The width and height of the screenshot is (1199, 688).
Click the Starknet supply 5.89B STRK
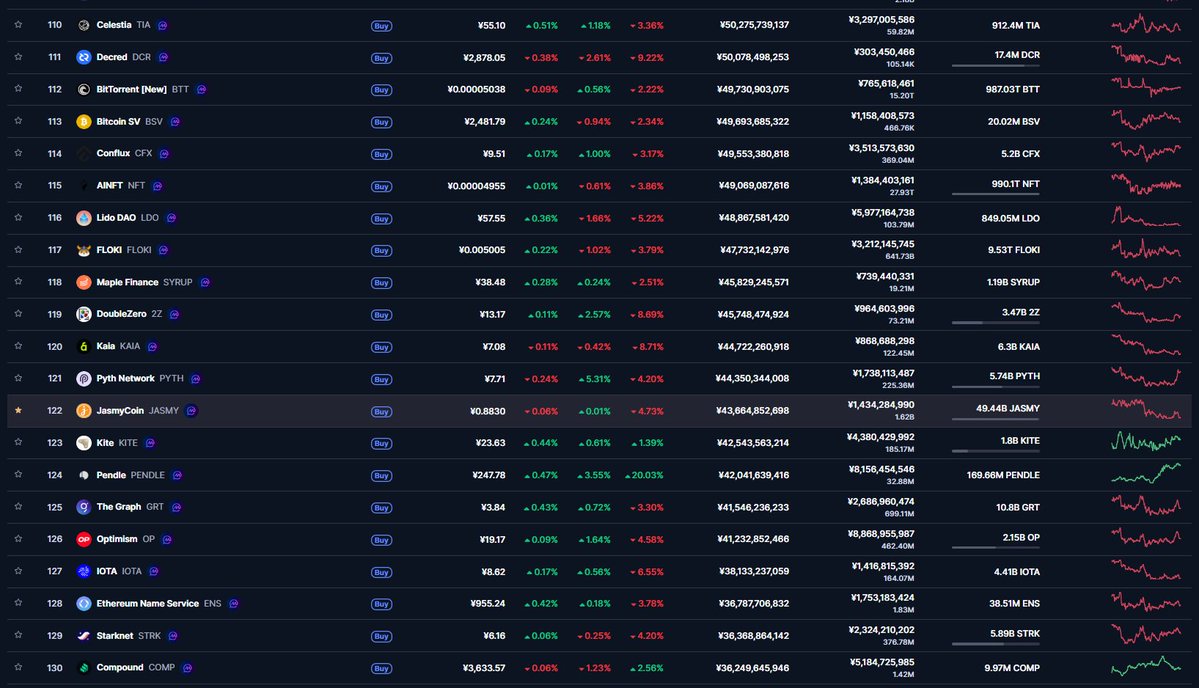click(x=1015, y=634)
